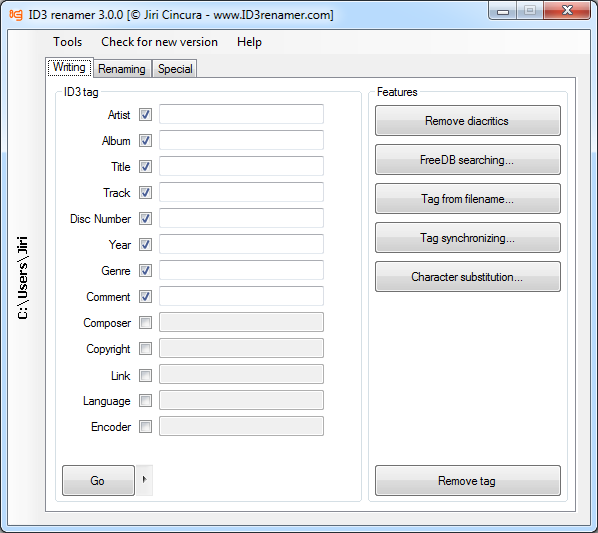598x533 pixels.
Task: Uncheck the Artist checkbox
Action: coord(145,114)
